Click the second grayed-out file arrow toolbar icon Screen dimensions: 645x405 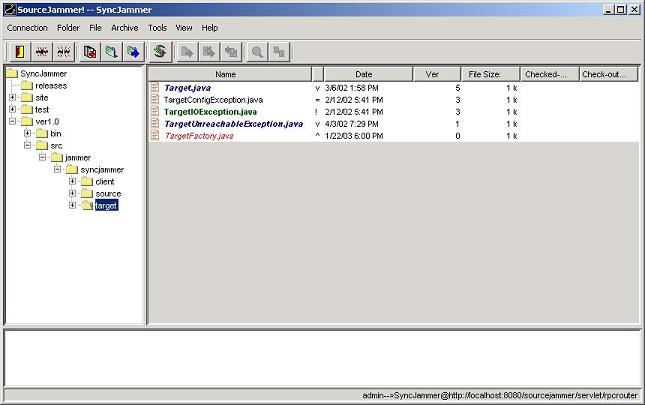point(209,52)
